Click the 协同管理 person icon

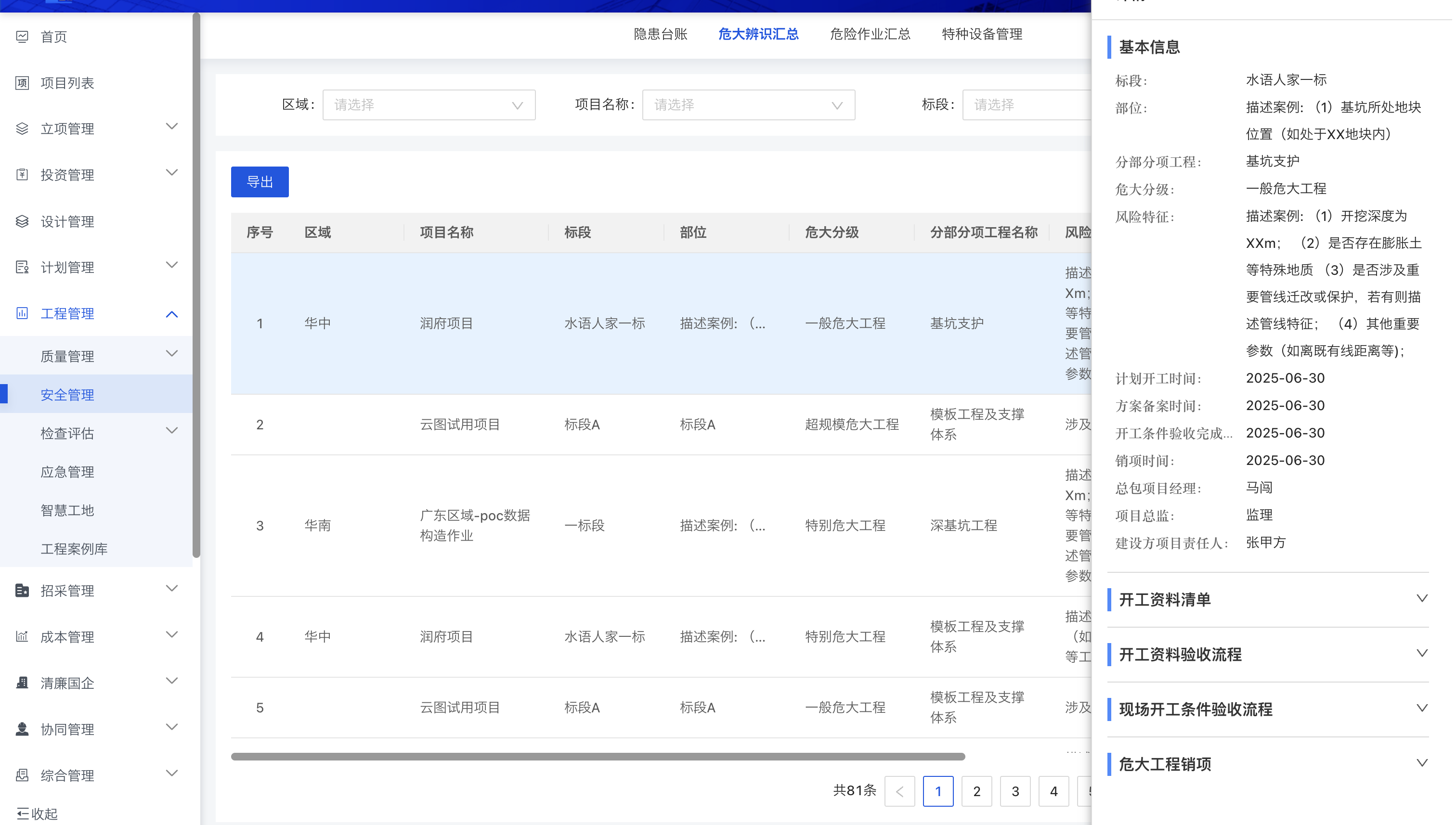pyautogui.click(x=22, y=729)
